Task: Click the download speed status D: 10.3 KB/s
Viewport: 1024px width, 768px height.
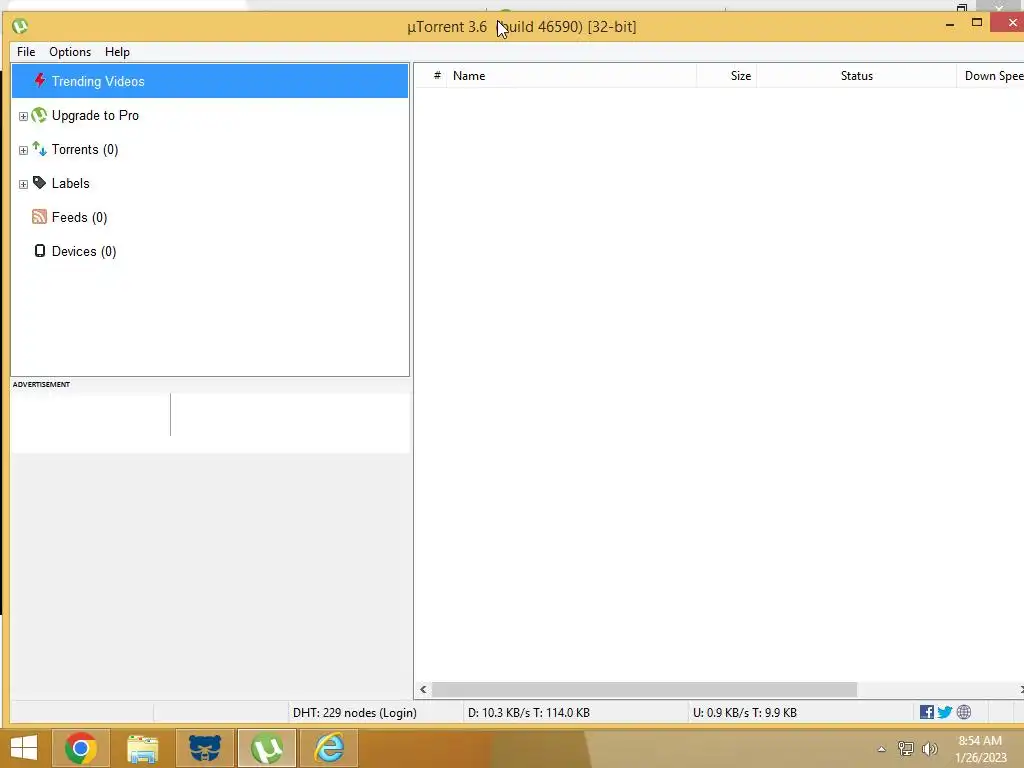Action: [529, 712]
